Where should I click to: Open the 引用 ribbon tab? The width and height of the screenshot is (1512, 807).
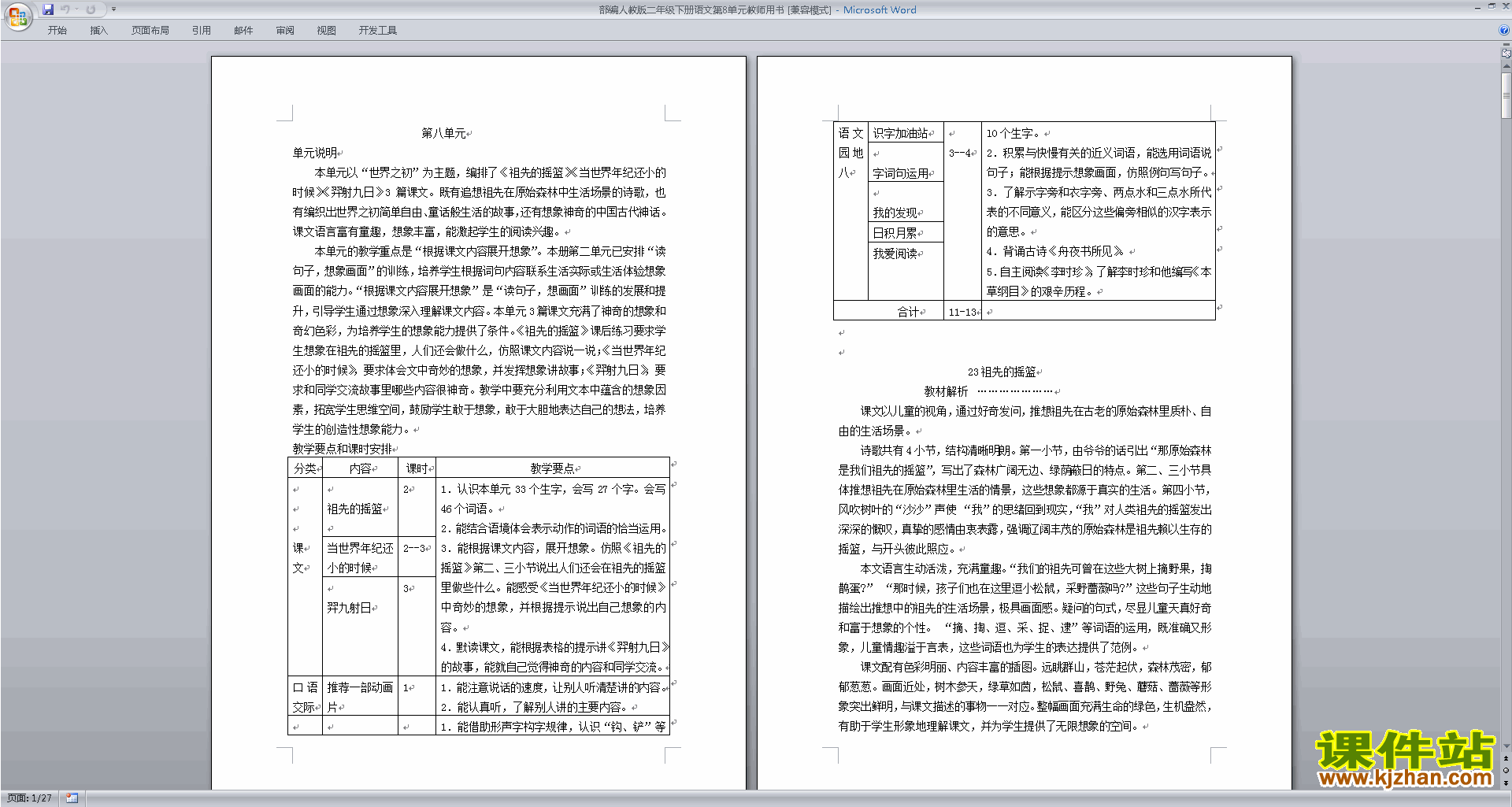(201, 31)
